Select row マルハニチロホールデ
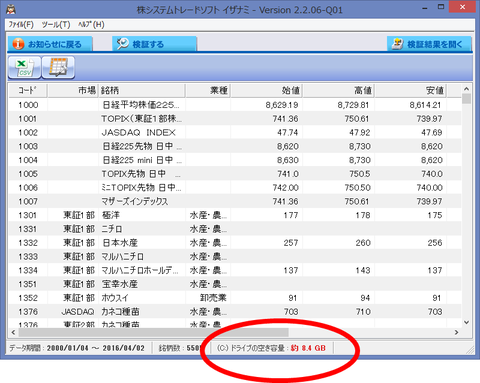Viewport: 480px width, 383px height. tap(235, 270)
